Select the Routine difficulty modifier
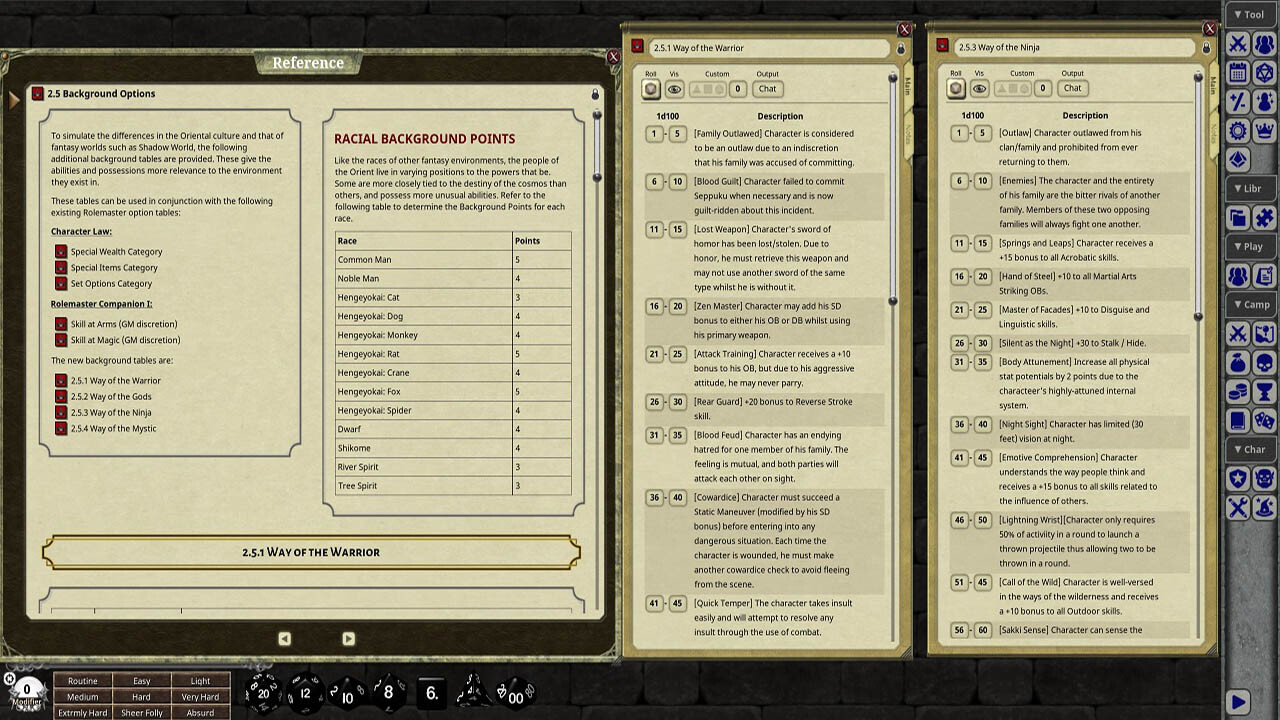Image resolution: width=1280 pixels, height=720 pixels. coord(83,681)
